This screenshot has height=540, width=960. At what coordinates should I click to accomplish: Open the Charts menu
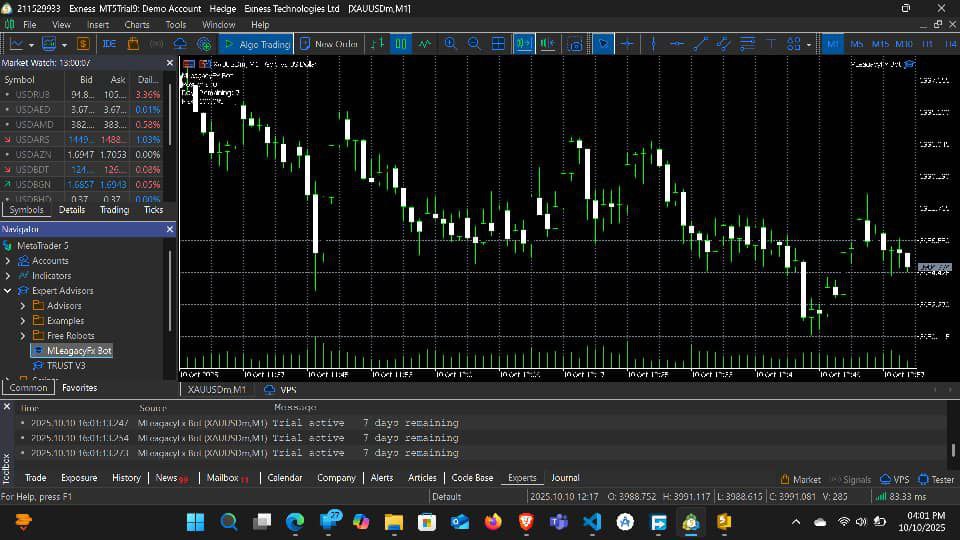(137, 24)
